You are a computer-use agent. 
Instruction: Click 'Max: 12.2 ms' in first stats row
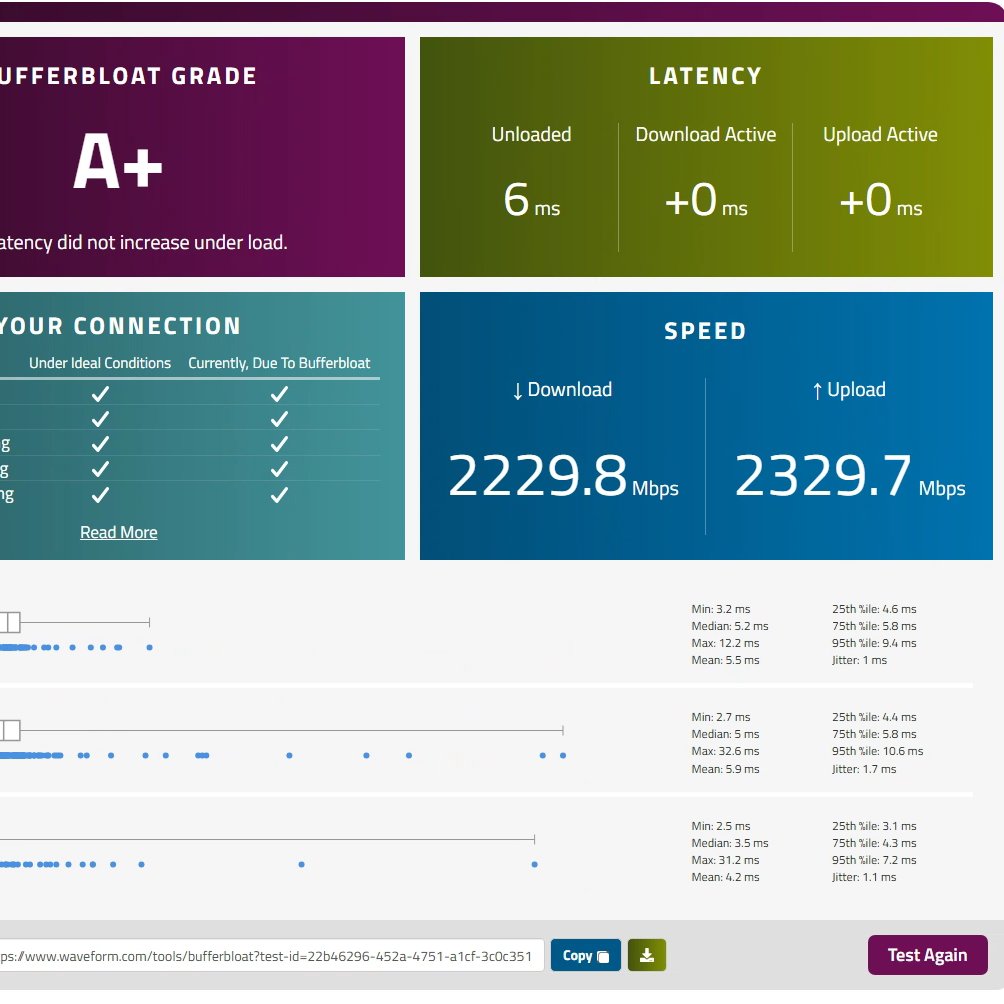click(725, 643)
